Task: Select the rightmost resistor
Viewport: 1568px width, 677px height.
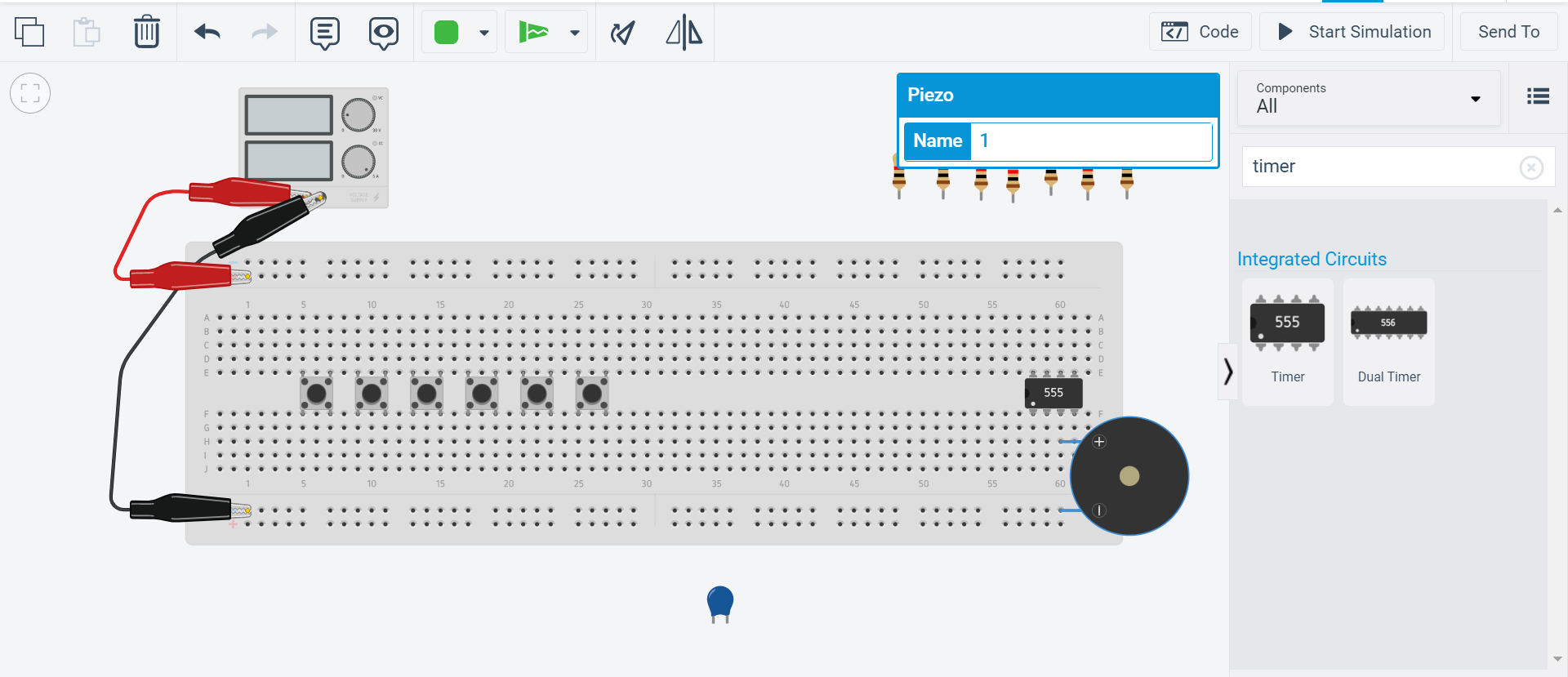Action: pos(1127,182)
